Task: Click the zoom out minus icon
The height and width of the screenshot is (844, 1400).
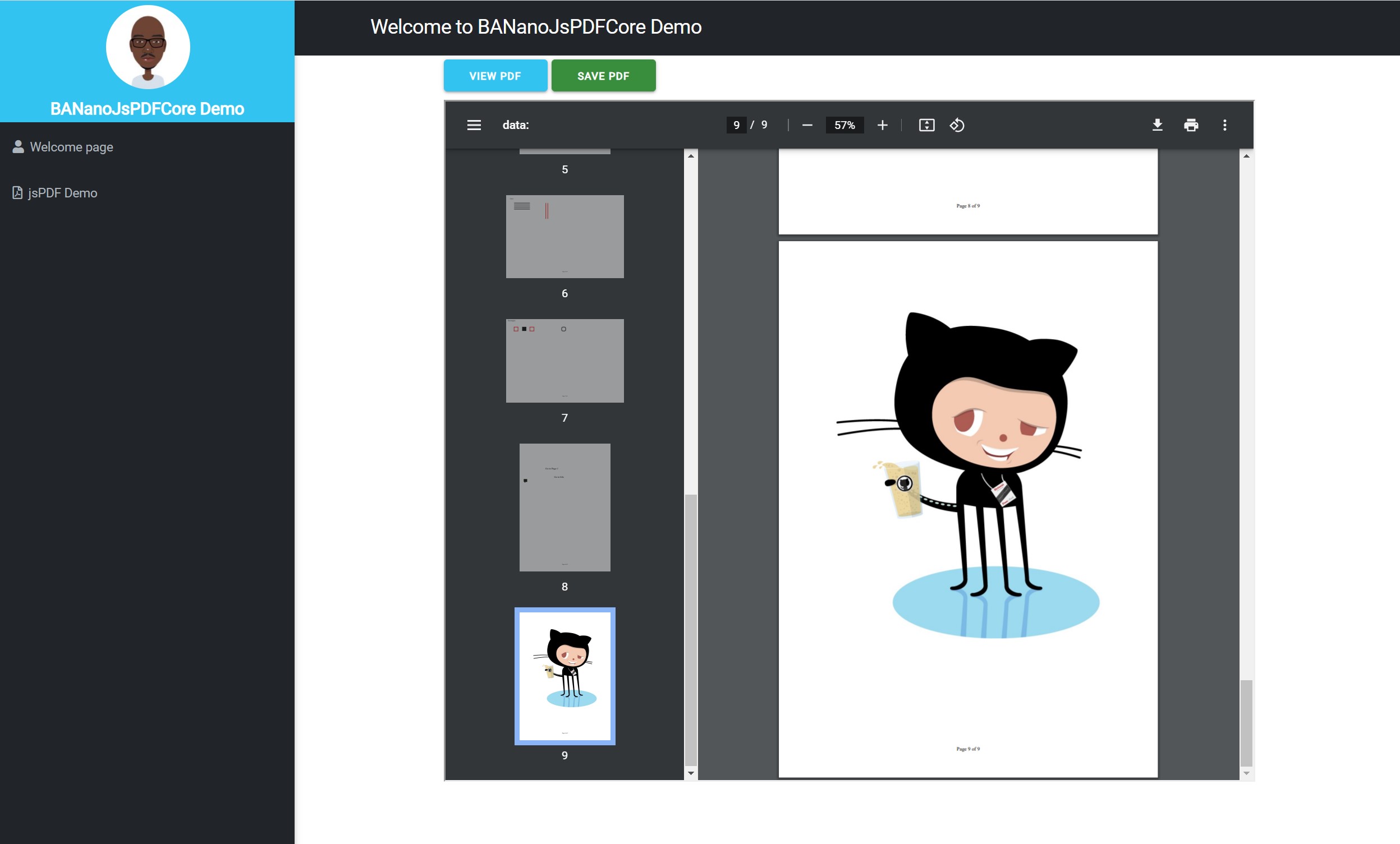Action: [x=807, y=125]
